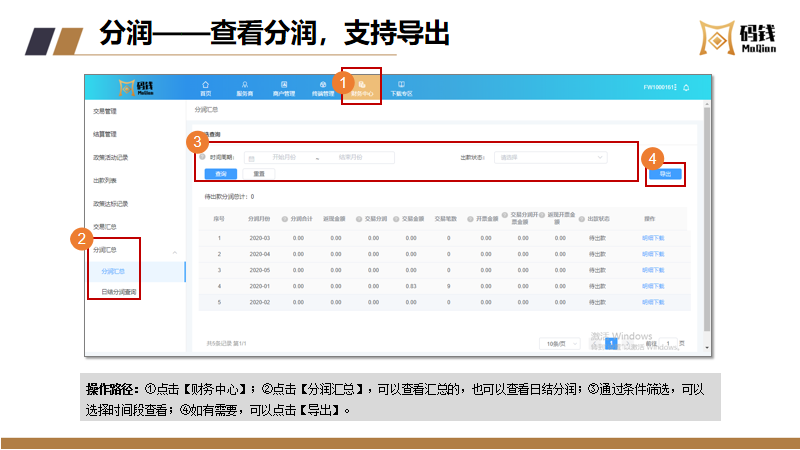Select the 财务中心 navigation icon
This screenshot has width=800, height=450.
tap(362, 87)
